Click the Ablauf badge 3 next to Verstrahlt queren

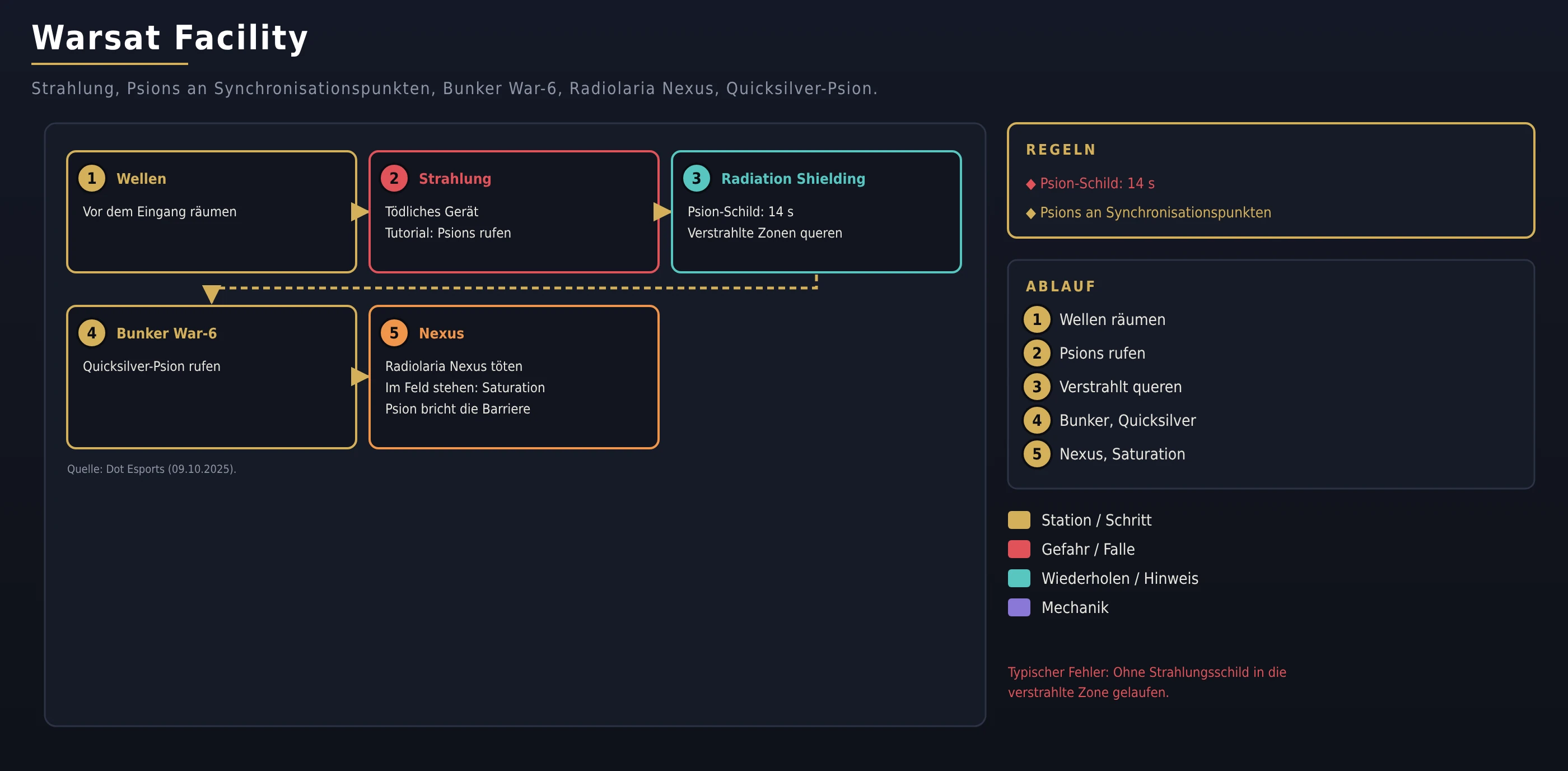[1037, 387]
